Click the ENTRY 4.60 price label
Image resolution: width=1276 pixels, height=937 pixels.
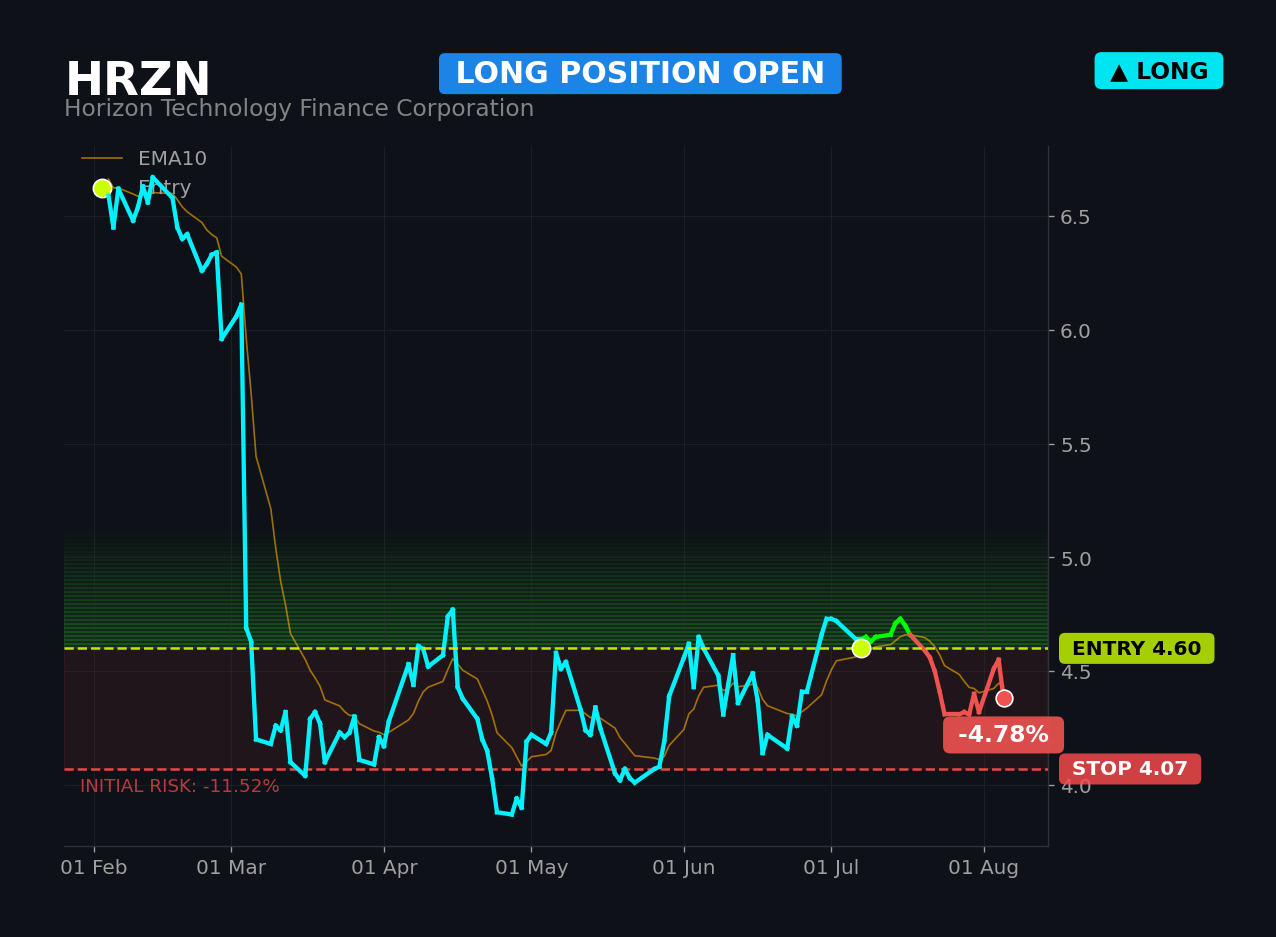[x=1137, y=649]
